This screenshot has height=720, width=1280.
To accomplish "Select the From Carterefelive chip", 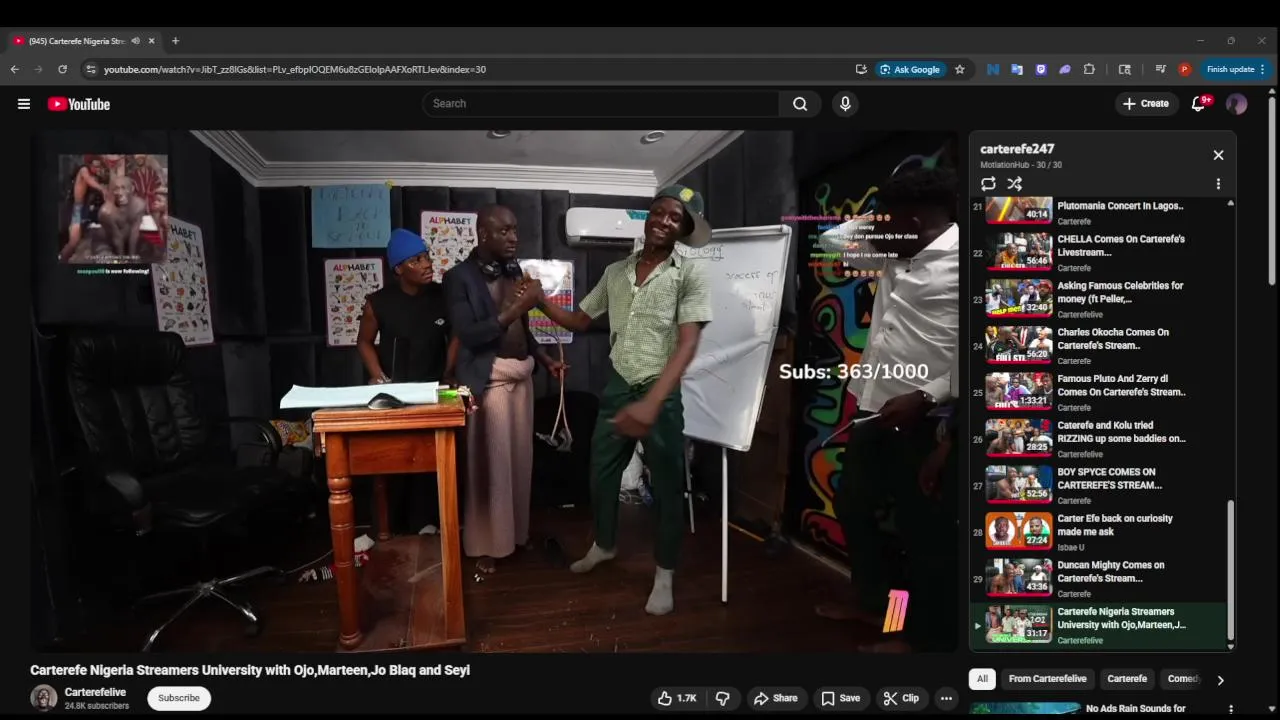I will (1047, 679).
